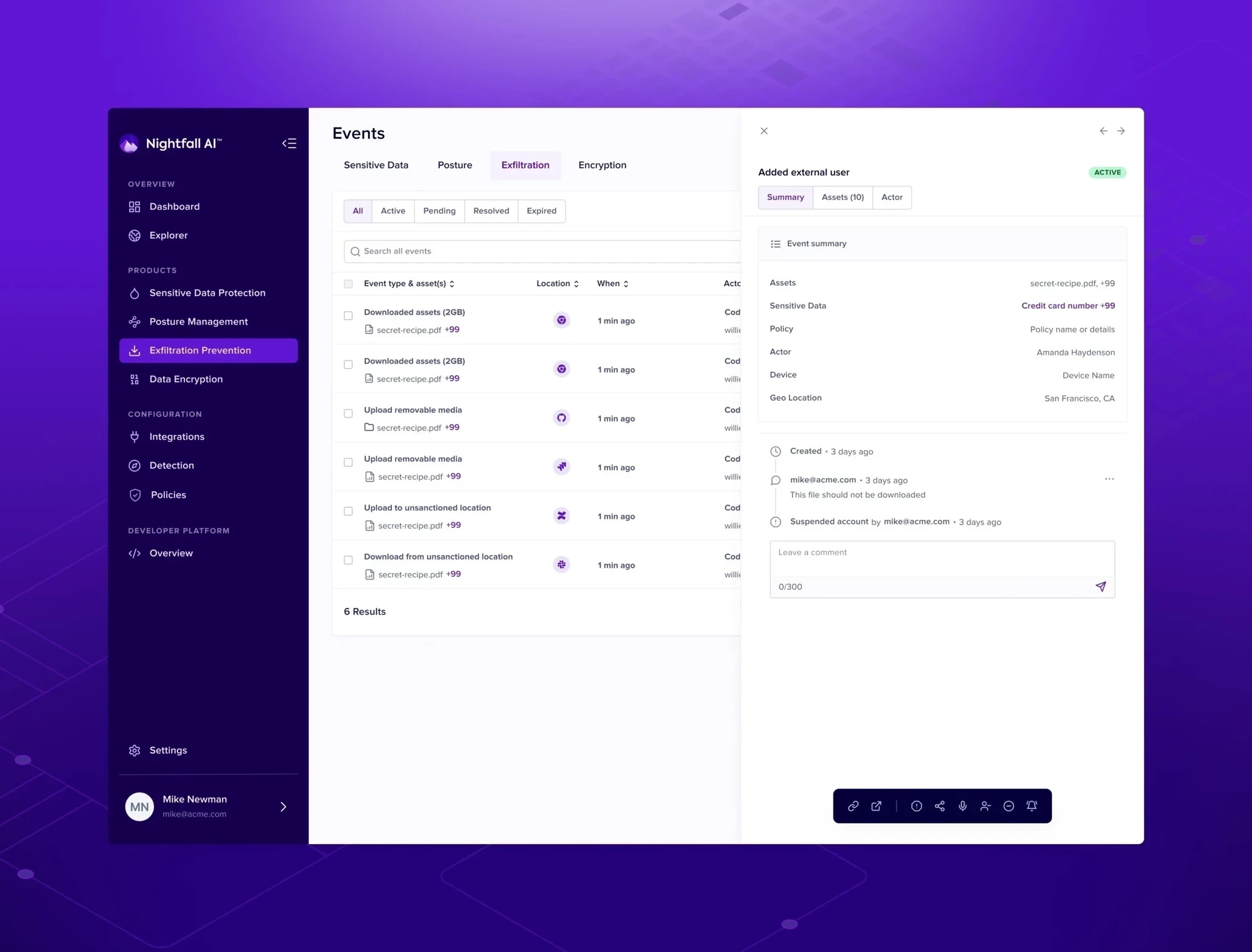Expand Mike Newman profile chevron

[283, 807]
